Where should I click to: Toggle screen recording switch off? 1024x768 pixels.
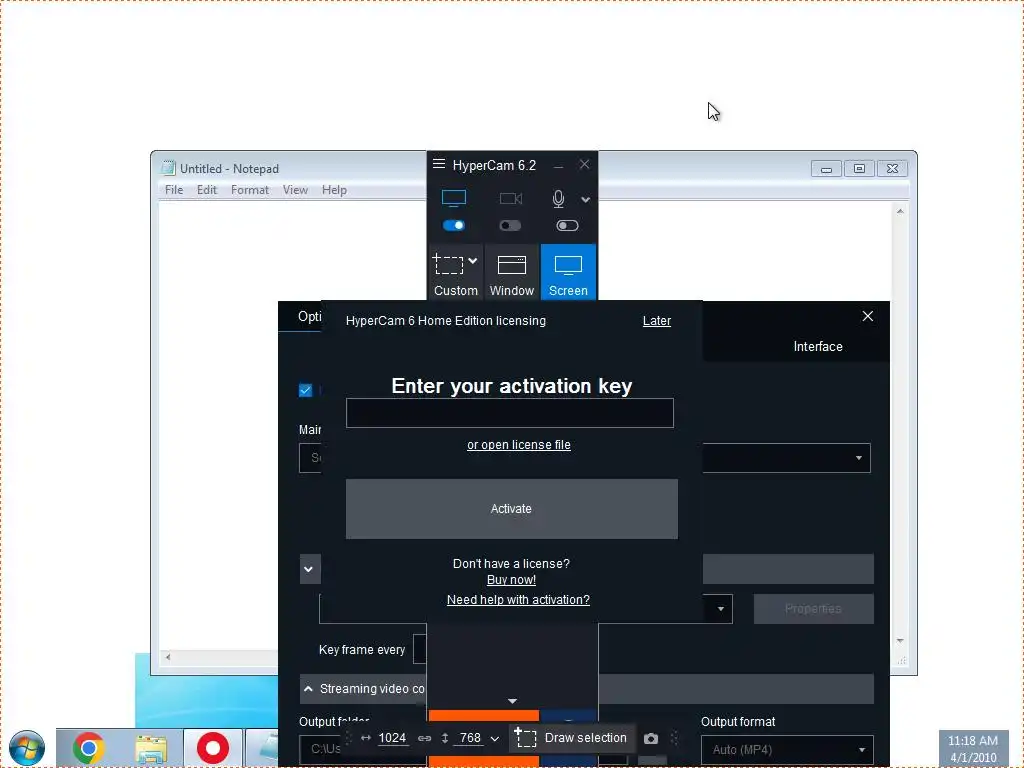[x=454, y=225]
